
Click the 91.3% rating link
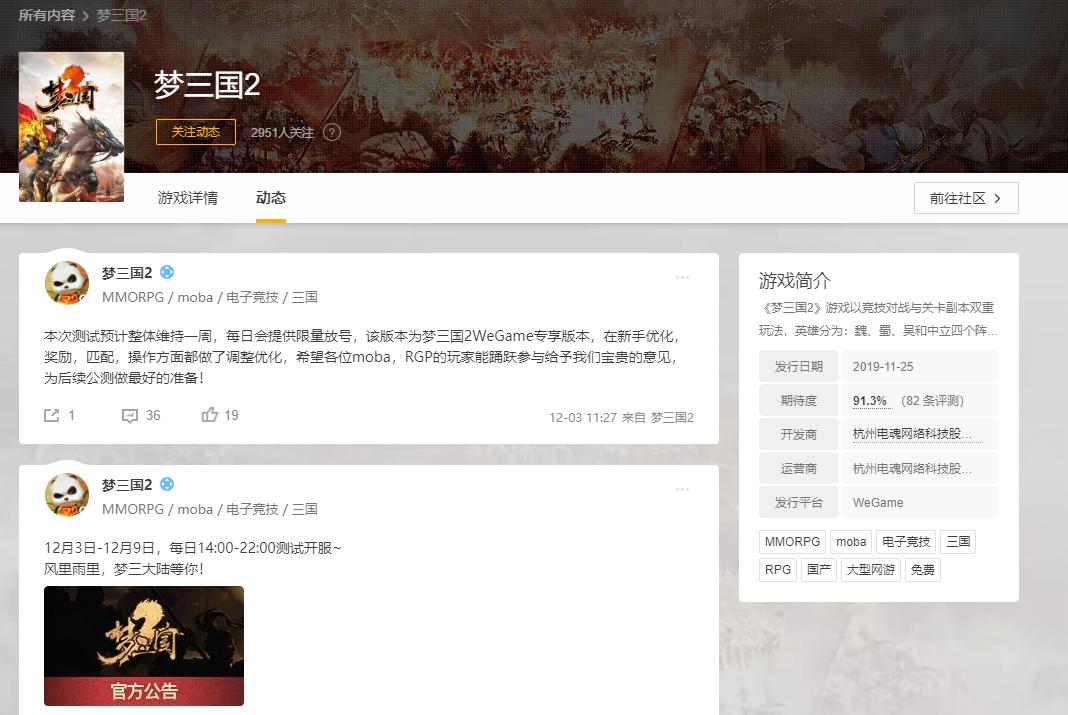coord(871,399)
